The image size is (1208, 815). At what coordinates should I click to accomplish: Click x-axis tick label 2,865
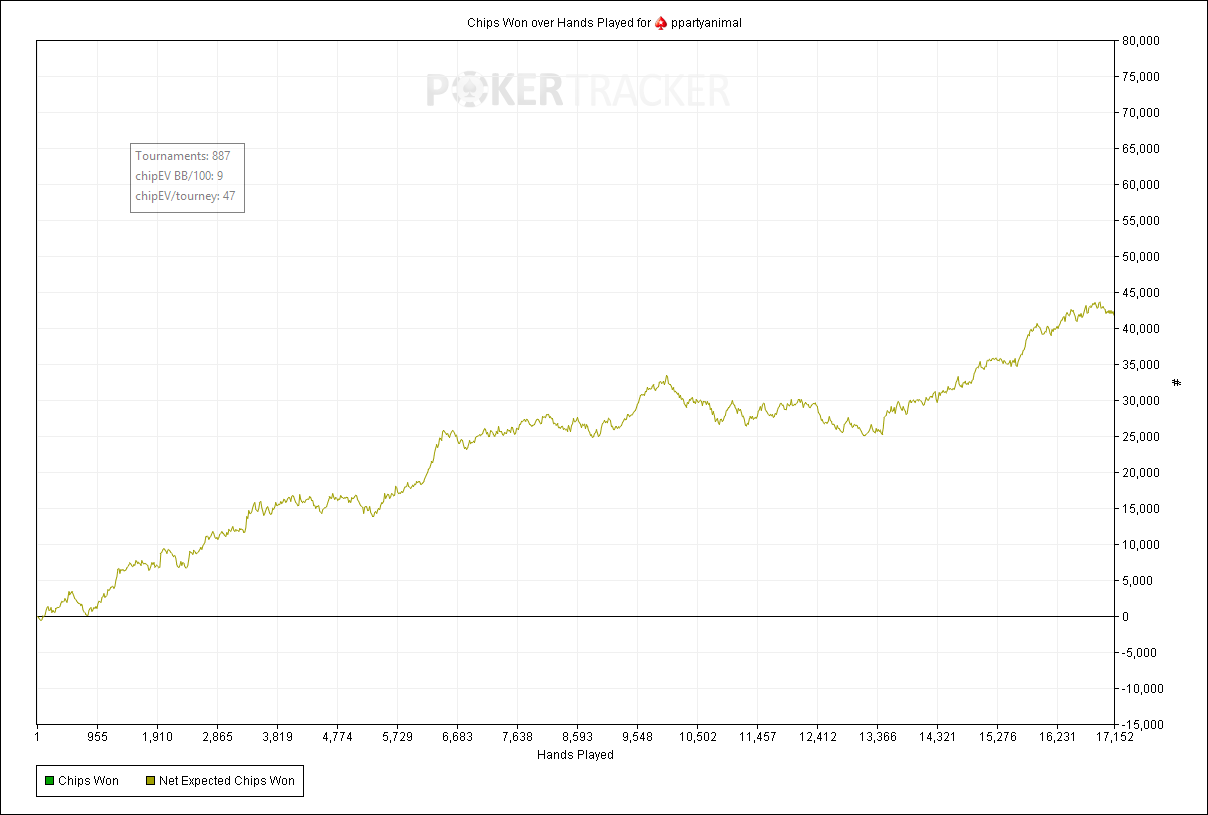217,737
